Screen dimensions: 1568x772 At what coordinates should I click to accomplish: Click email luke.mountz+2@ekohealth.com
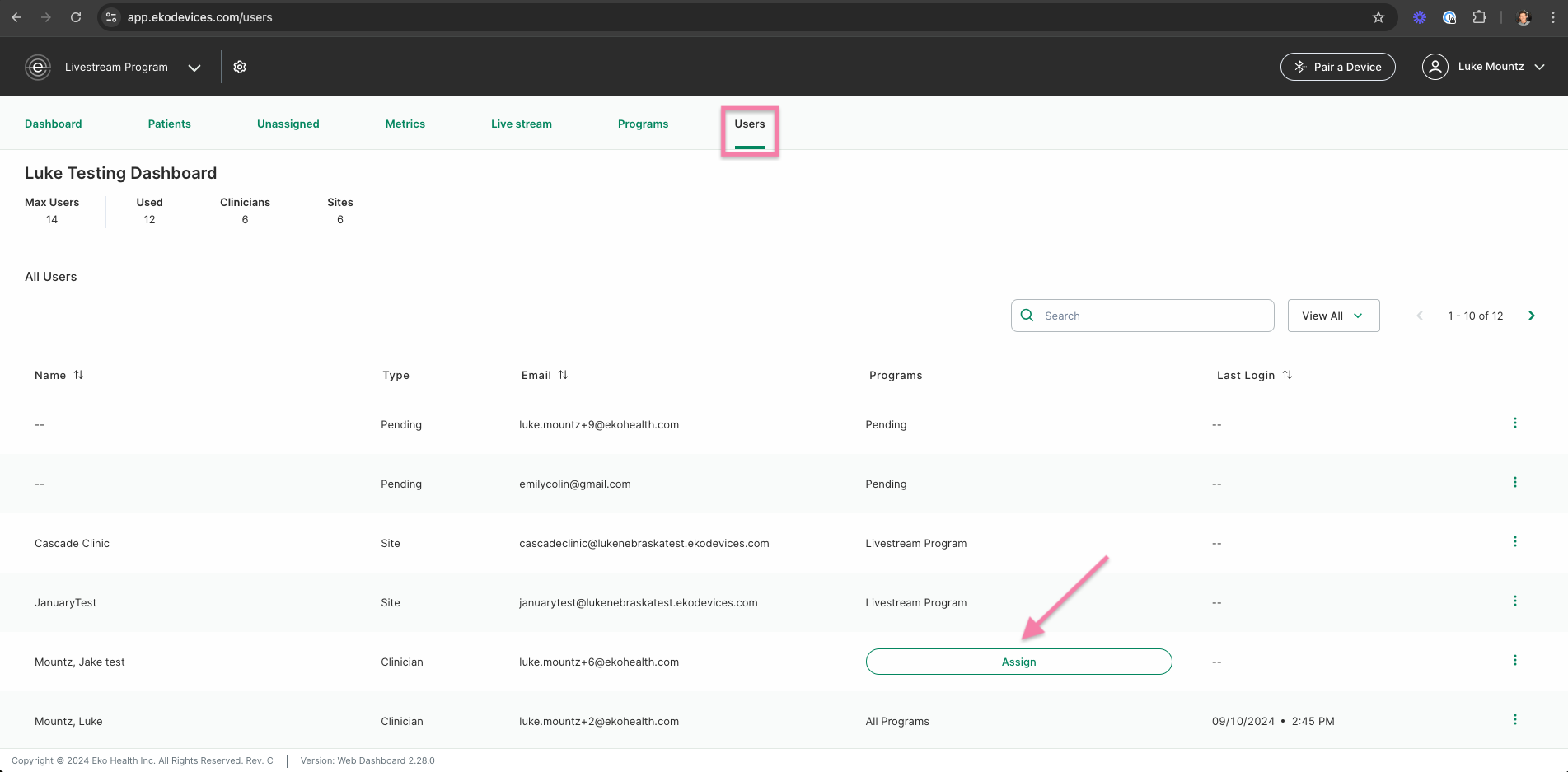click(599, 721)
